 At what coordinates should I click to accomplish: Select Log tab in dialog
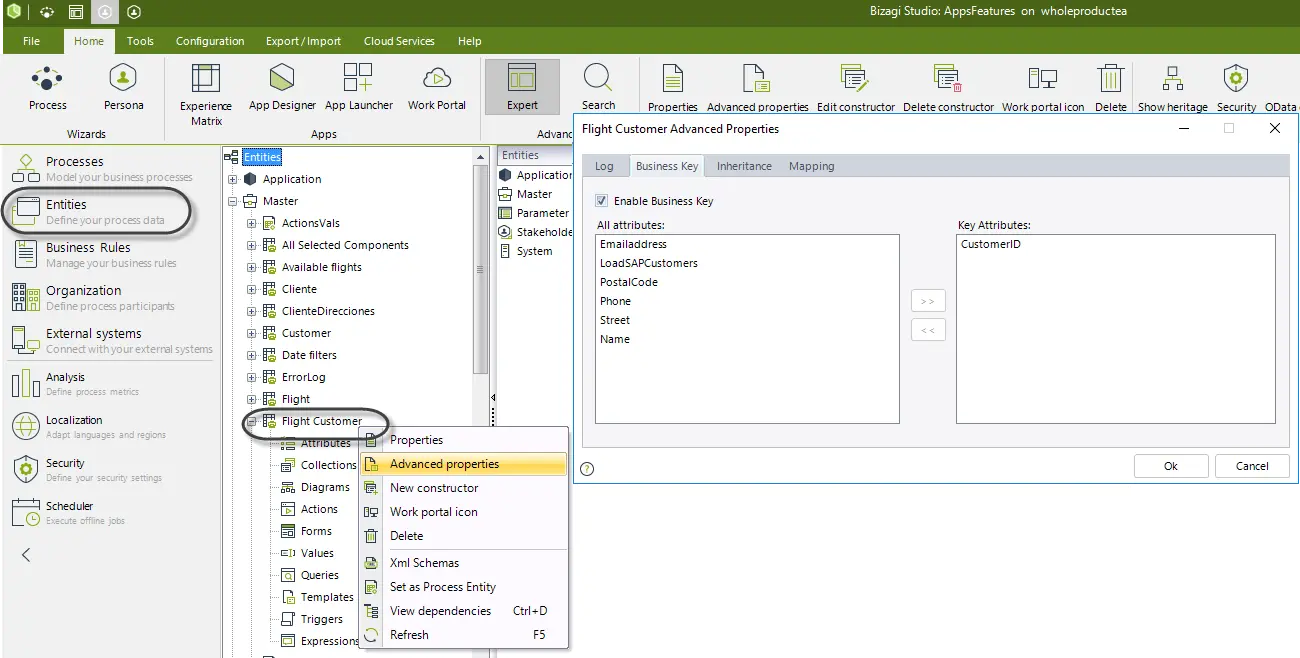tap(604, 166)
